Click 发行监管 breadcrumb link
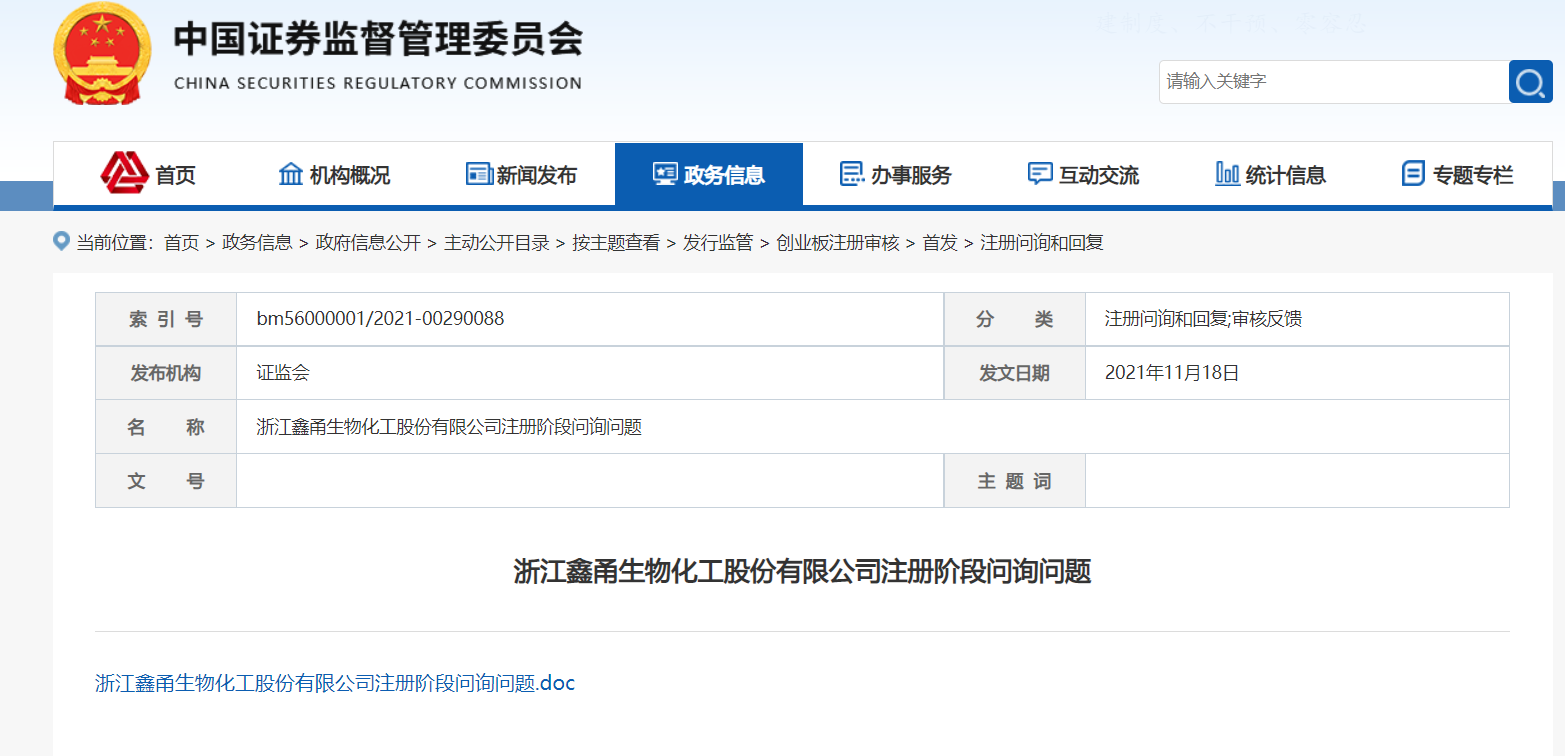The image size is (1565, 756). pyautogui.click(x=718, y=242)
